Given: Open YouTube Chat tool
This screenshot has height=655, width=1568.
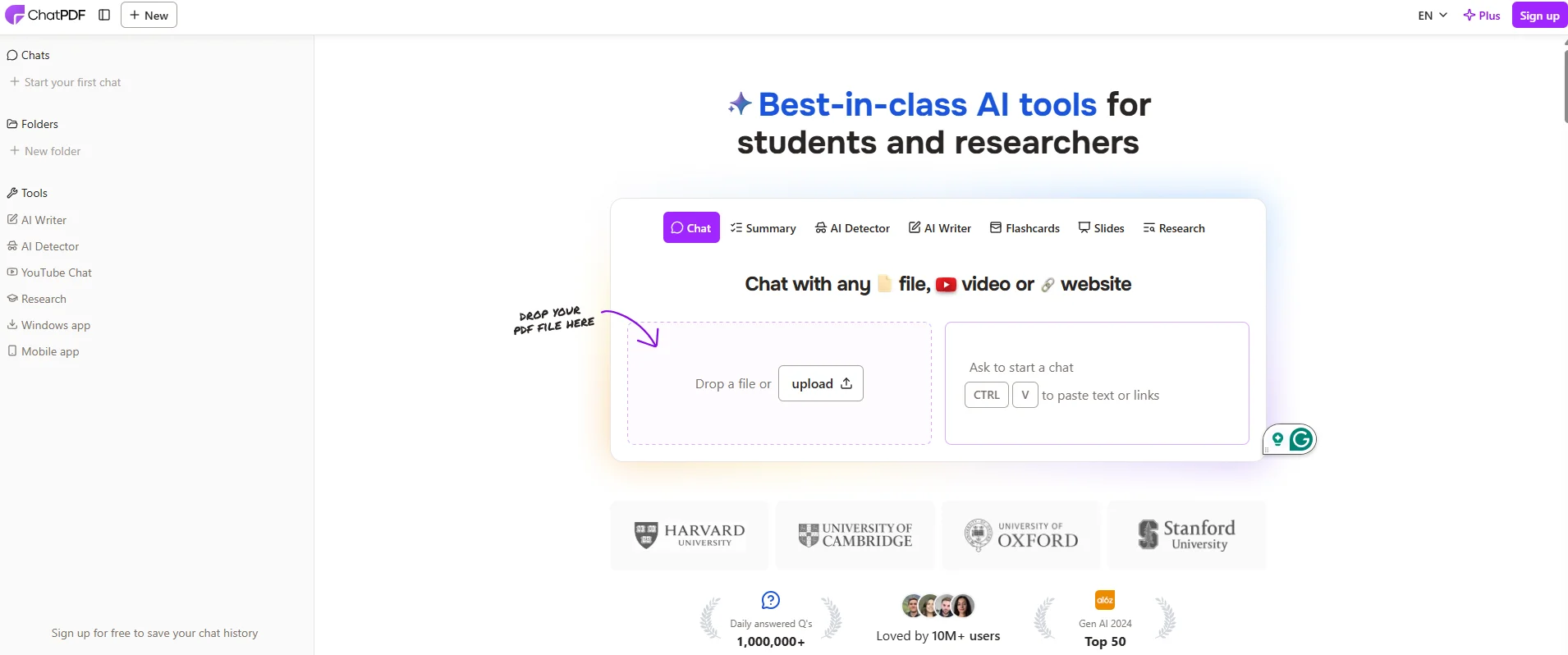Looking at the screenshot, I should pos(56,273).
